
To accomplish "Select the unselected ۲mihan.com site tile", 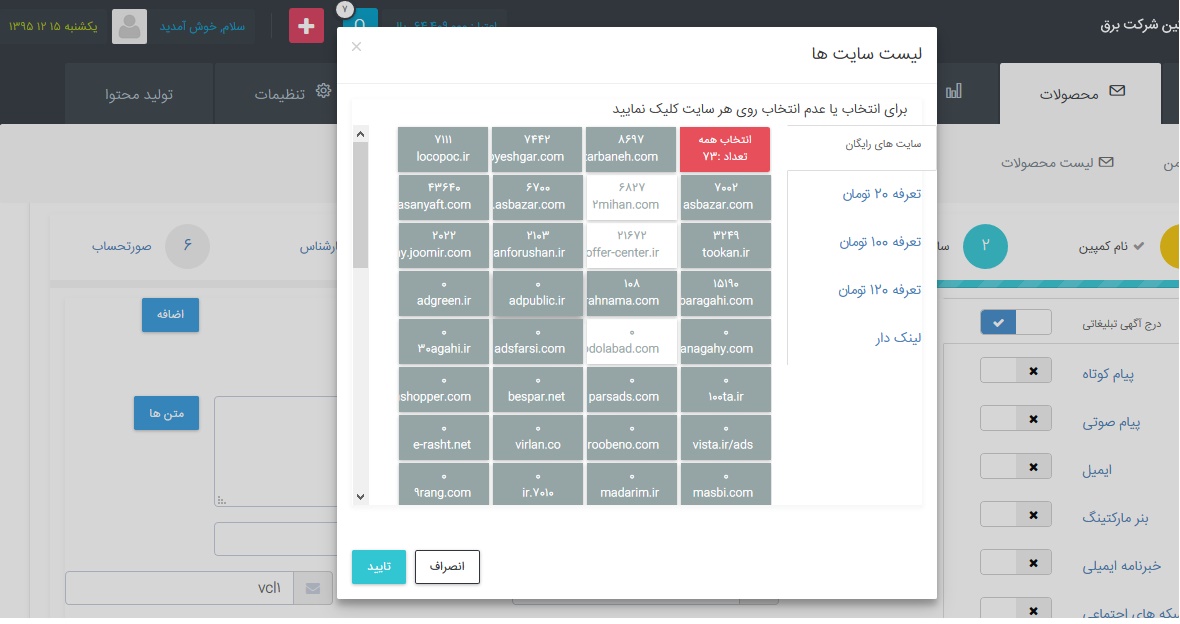I will coord(631,197).
